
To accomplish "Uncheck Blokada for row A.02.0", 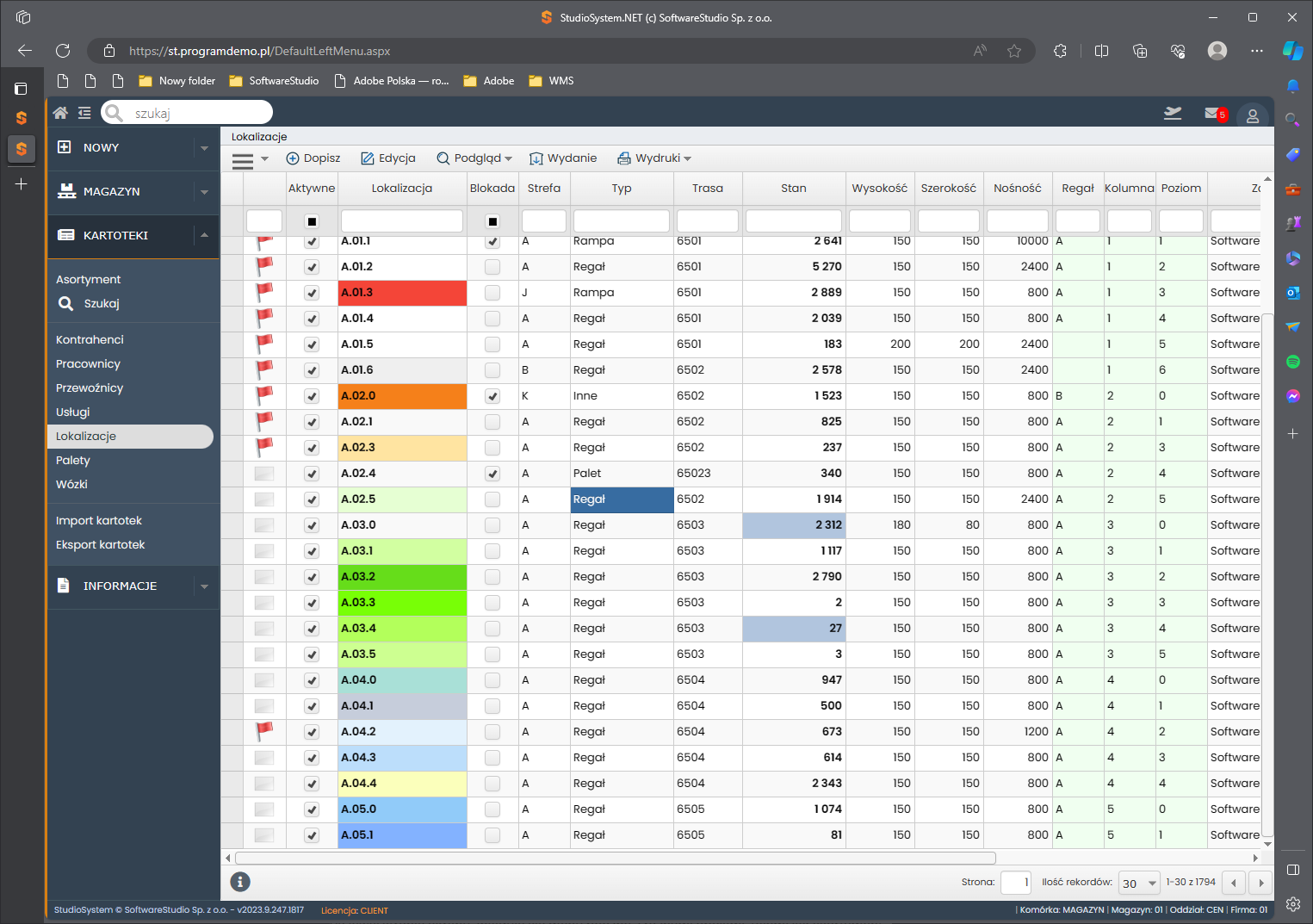I will point(492,396).
